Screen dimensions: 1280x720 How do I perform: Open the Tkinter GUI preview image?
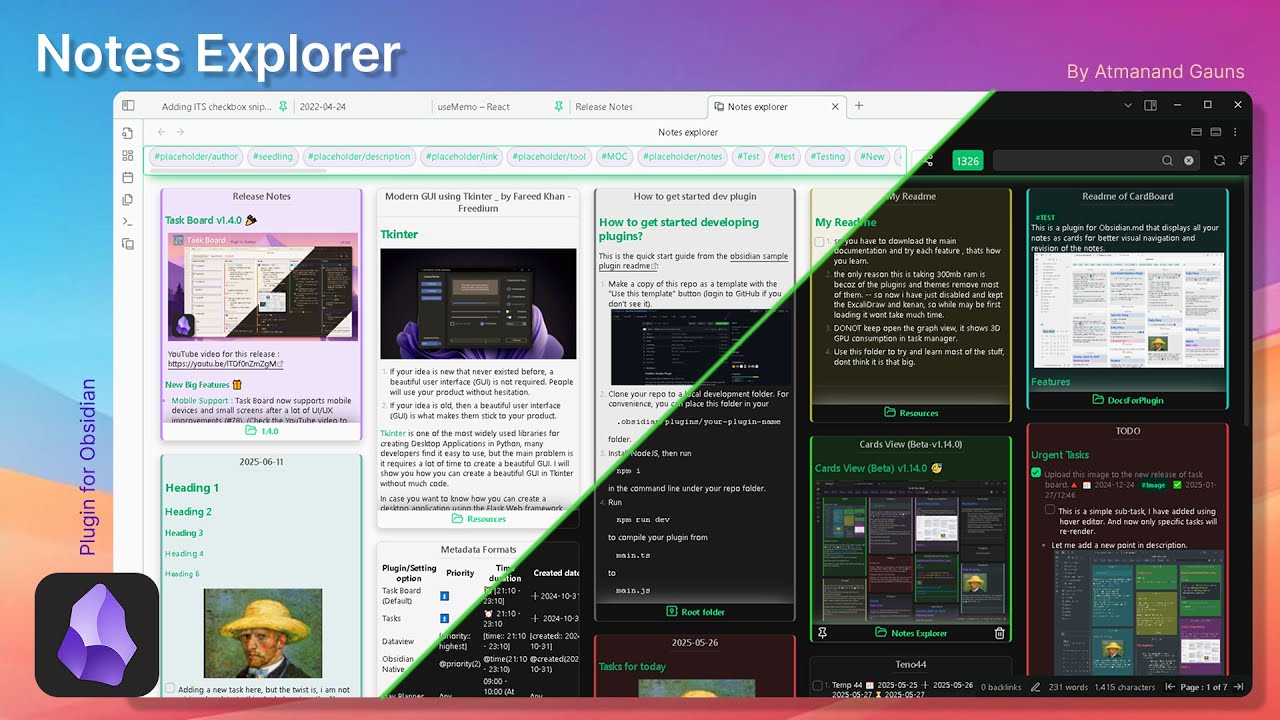click(x=478, y=304)
